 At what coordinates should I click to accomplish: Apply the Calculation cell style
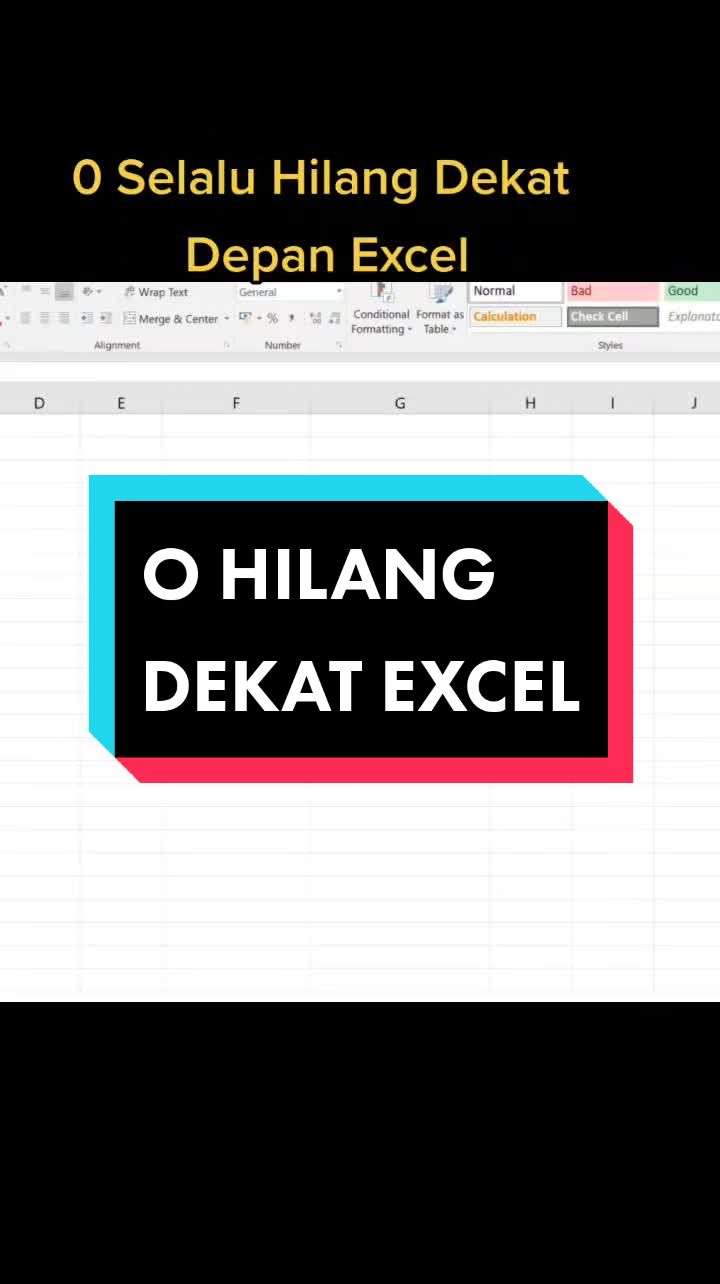[x=515, y=317]
